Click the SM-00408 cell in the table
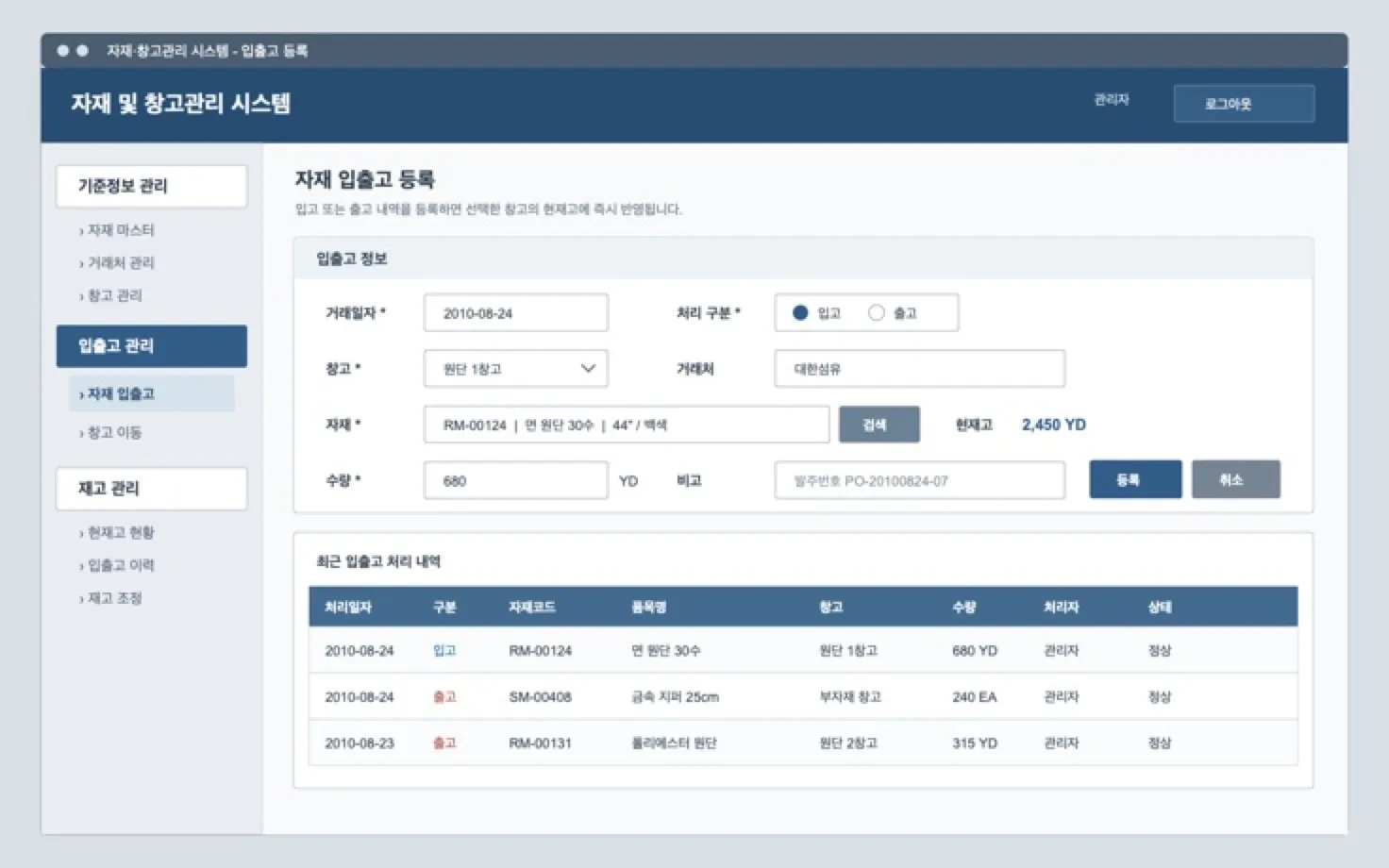 pyautogui.click(x=541, y=697)
